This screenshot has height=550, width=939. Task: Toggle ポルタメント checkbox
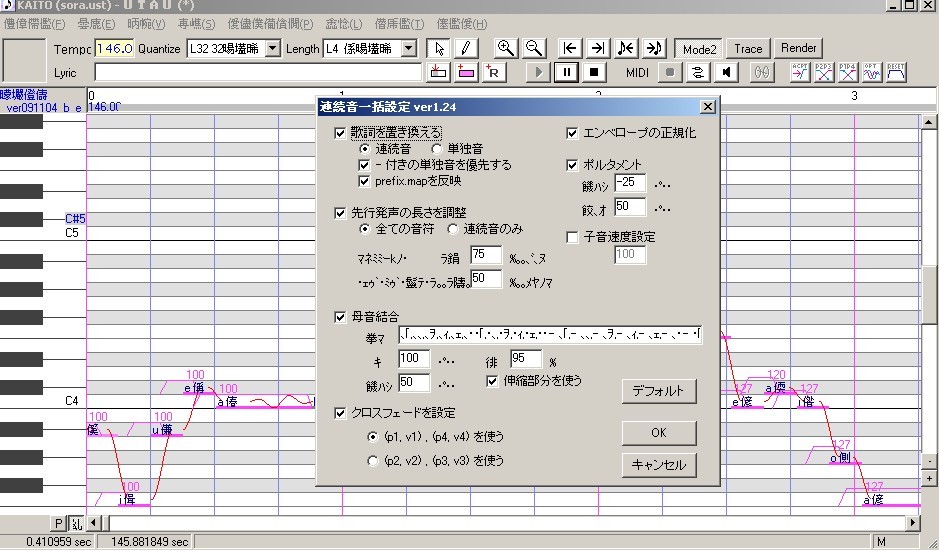tap(572, 165)
